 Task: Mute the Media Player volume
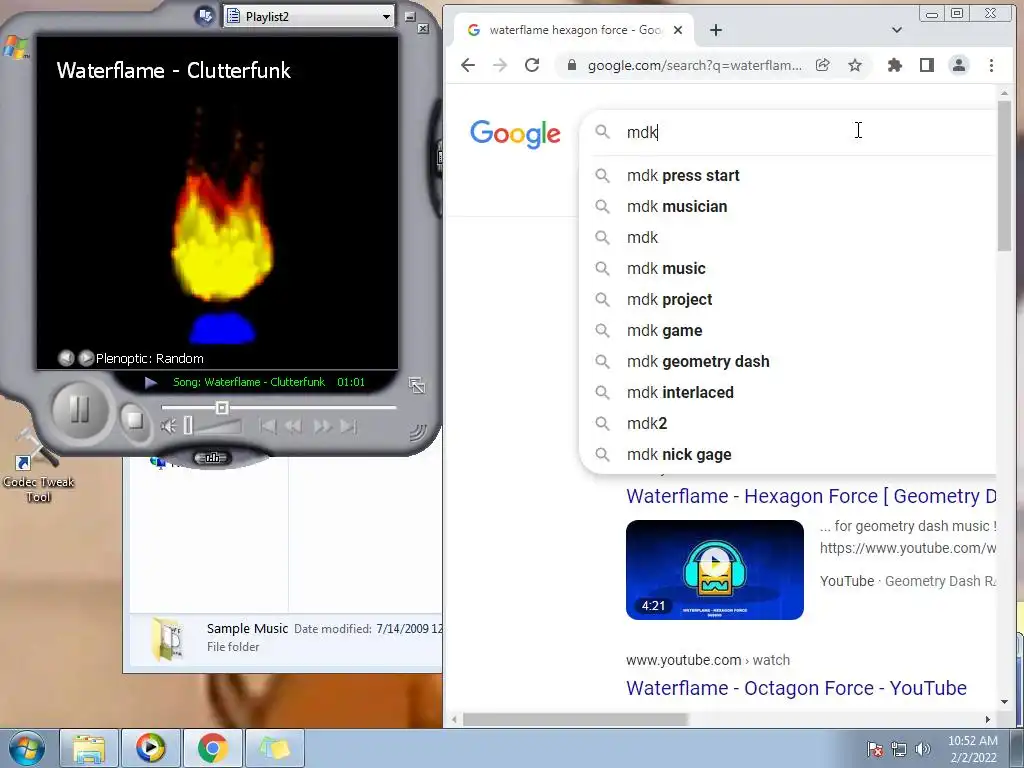tap(168, 426)
